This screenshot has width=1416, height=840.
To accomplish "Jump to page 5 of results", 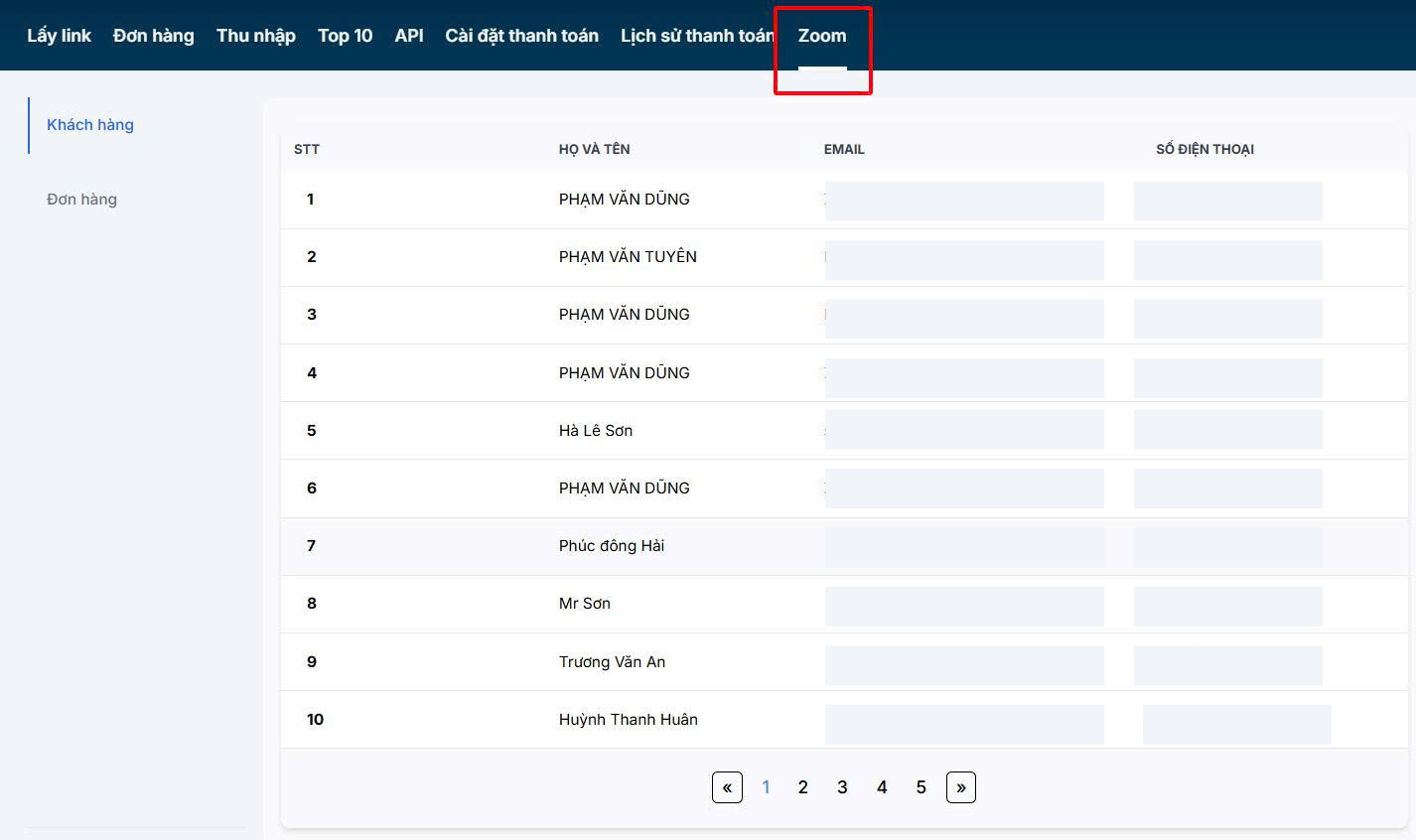I will [x=920, y=787].
